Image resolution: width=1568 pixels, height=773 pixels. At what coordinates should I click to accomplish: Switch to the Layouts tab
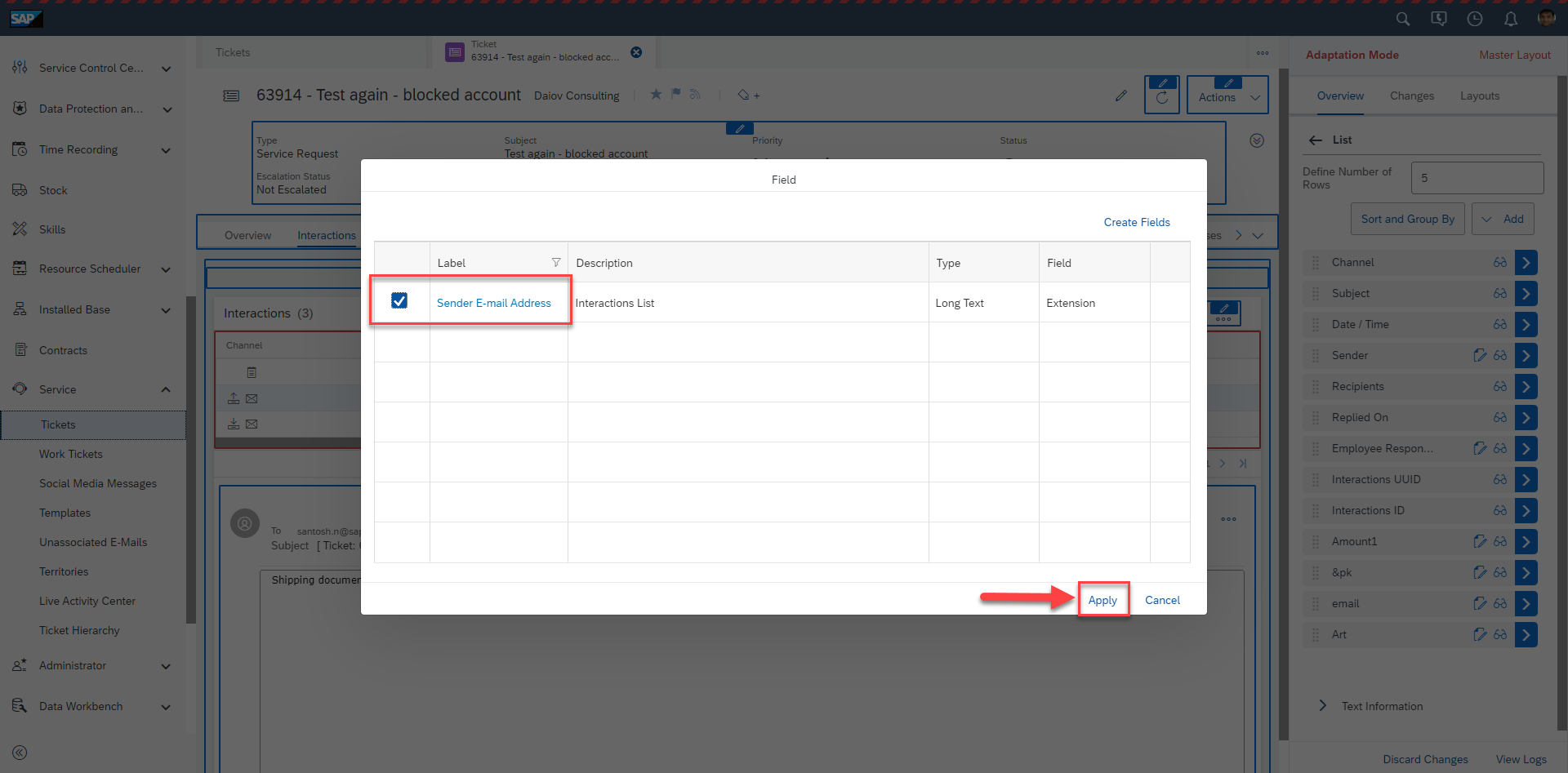click(x=1480, y=96)
